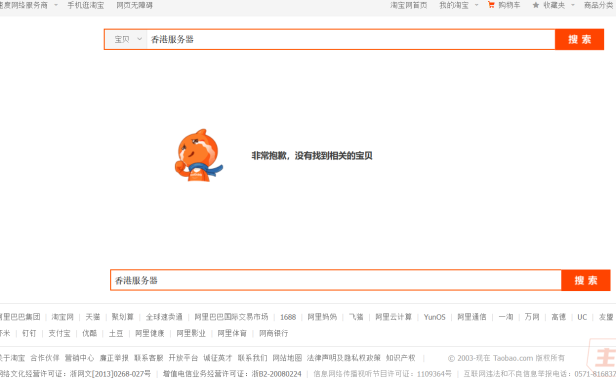
Task: Go to 淘宝网首页
Action: 409,5
